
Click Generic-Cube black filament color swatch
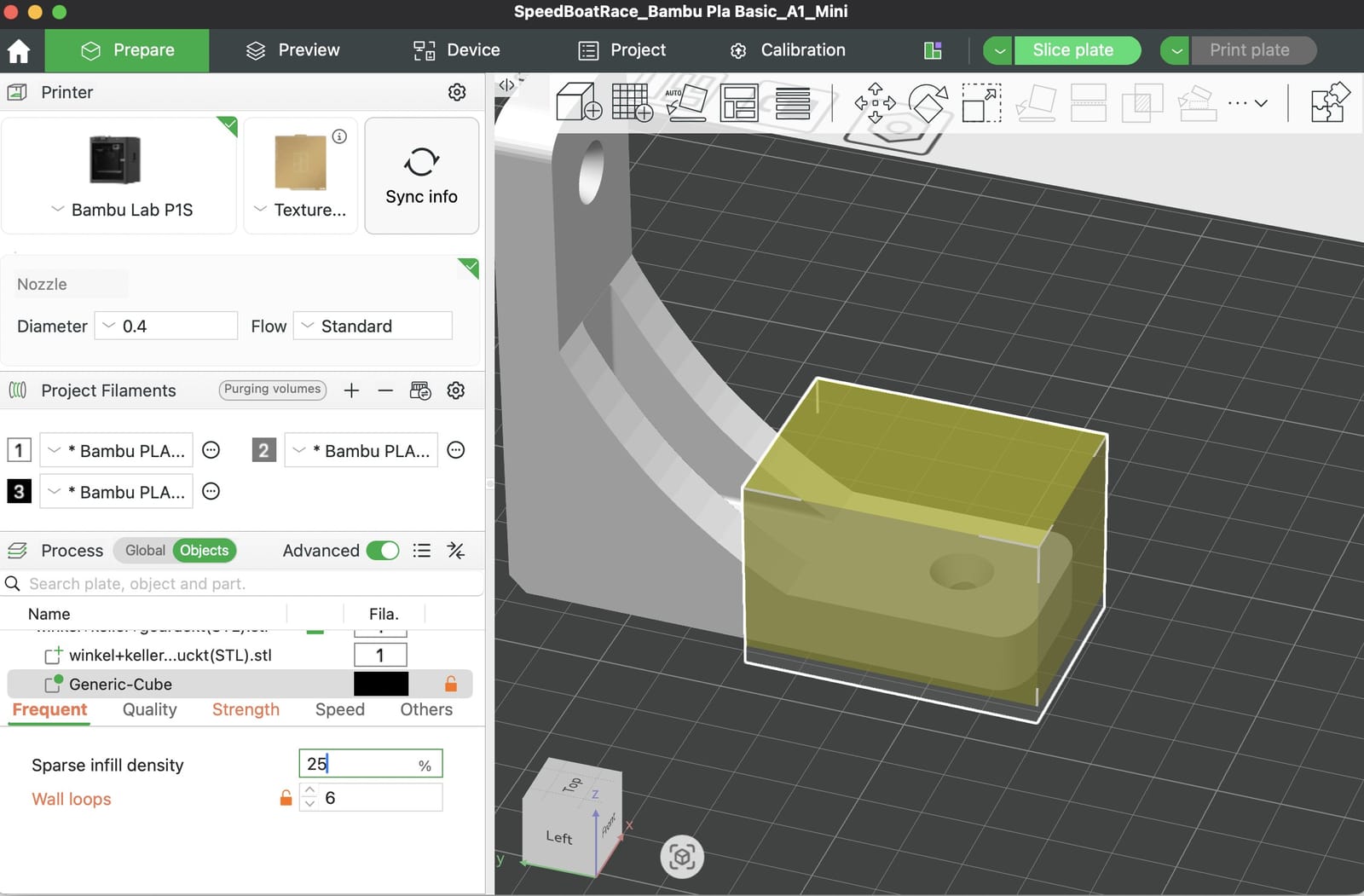point(380,684)
